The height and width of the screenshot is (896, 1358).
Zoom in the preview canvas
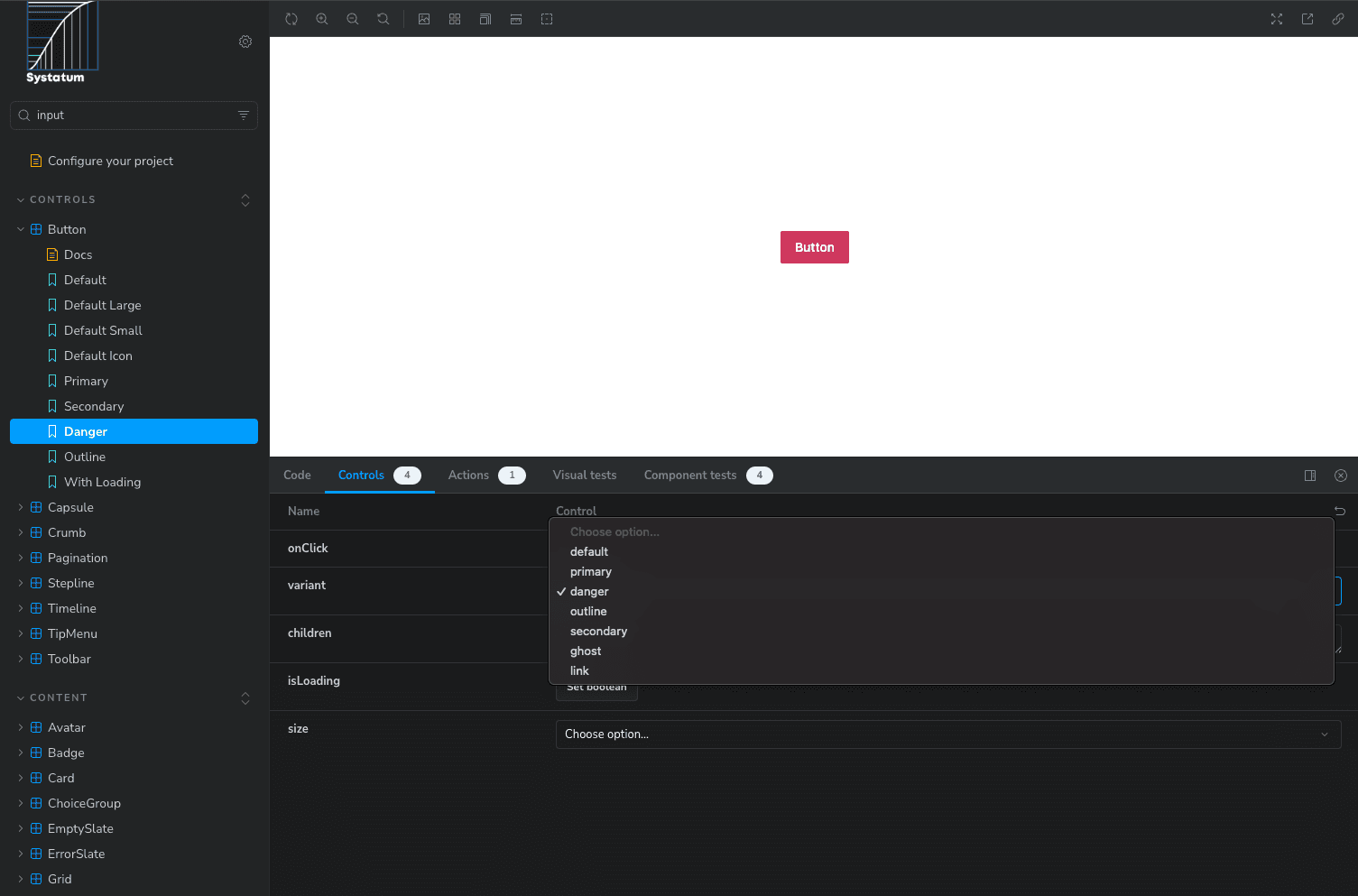[322, 19]
